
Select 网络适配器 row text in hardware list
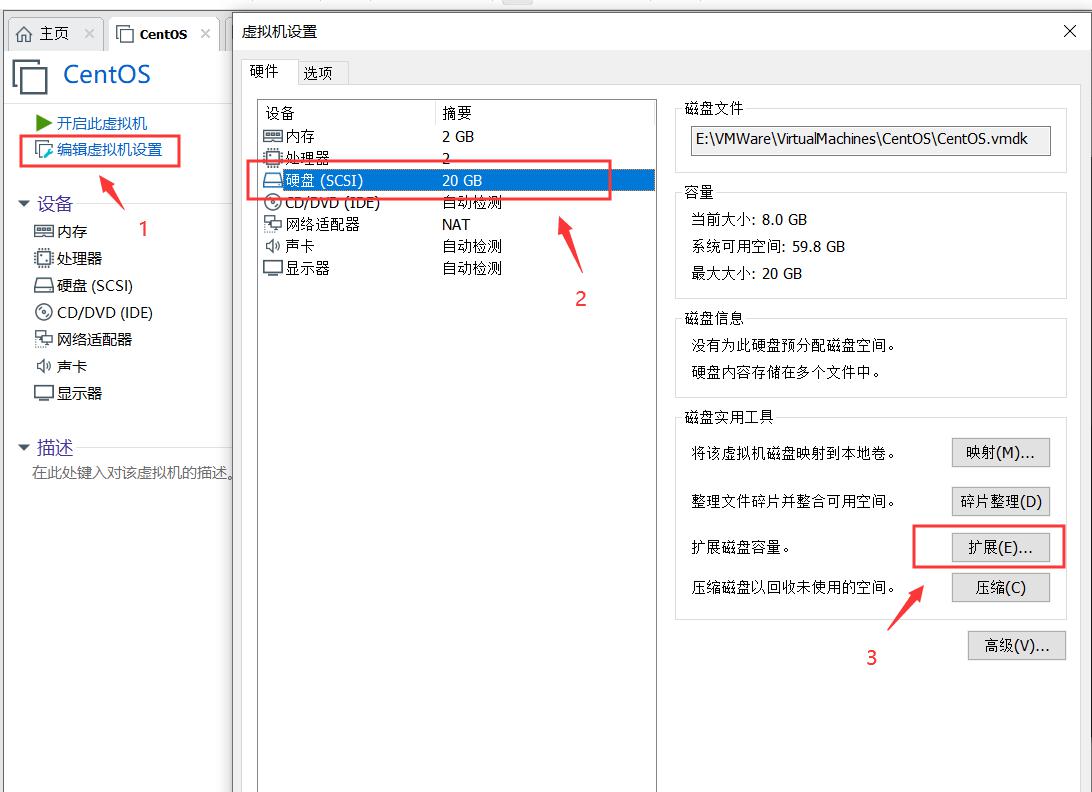(322, 224)
